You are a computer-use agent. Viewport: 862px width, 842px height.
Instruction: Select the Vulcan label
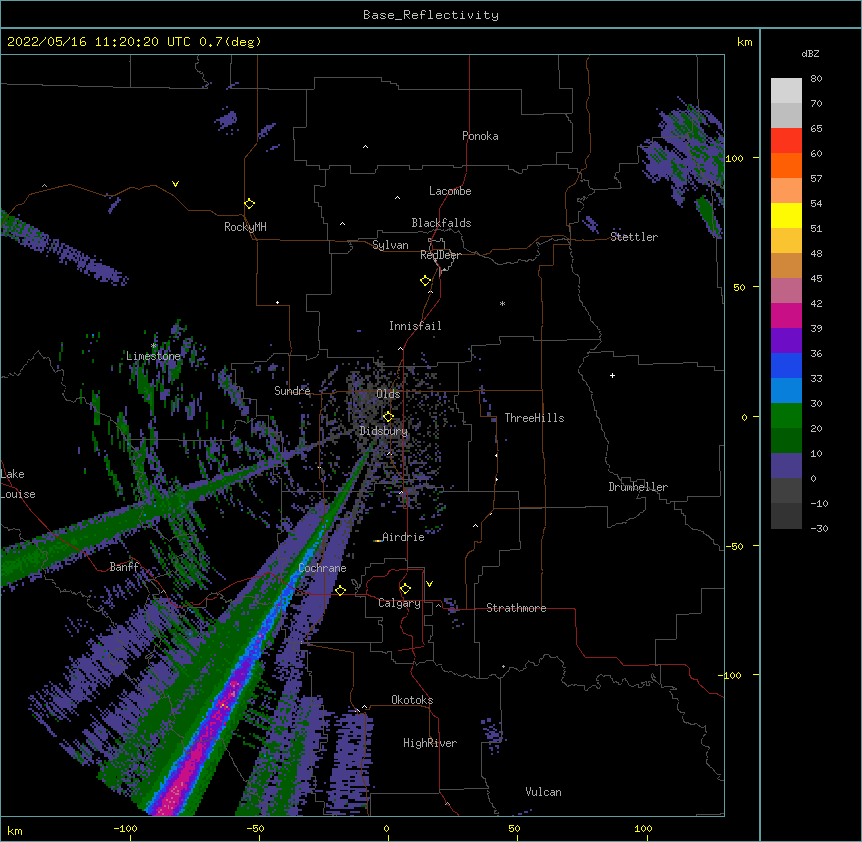(x=543, y=792)
